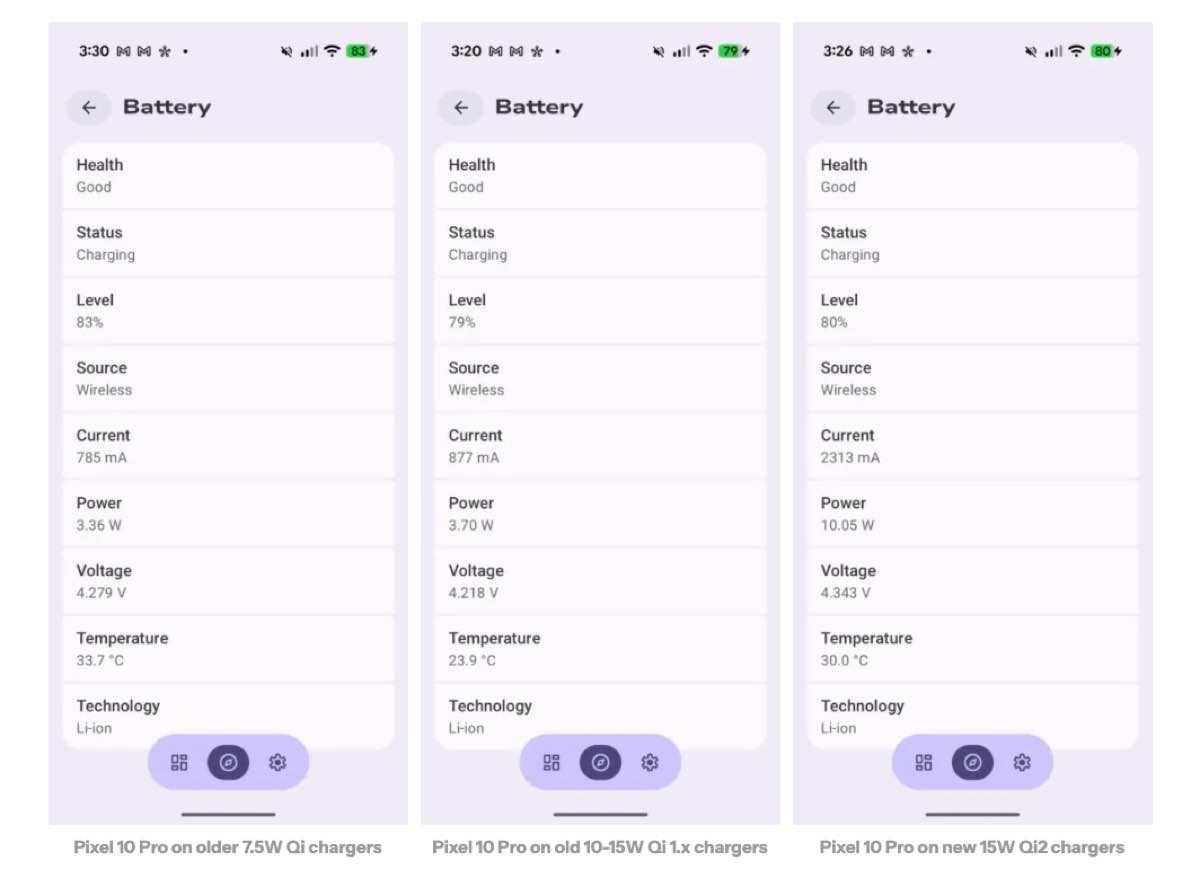Open grid dashboard icon on the 83% phone
Screen dimensions: 1200x878
pos(180,763)
